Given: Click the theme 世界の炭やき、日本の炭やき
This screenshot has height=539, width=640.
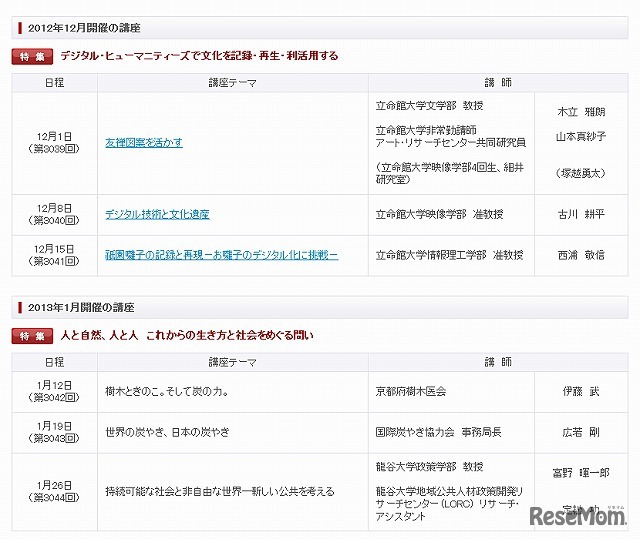Looking at the screenshot, I should (167, 432).
